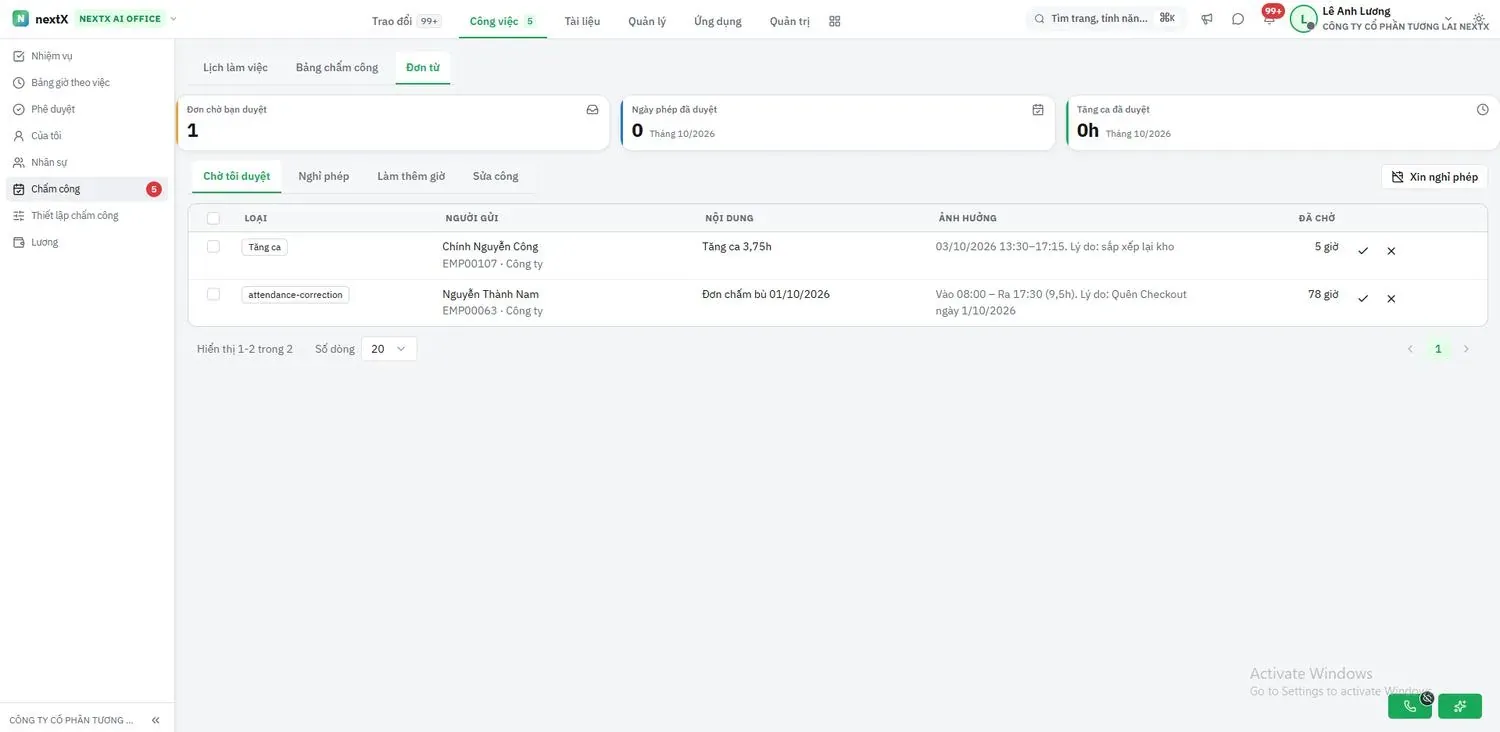Open the Công việc top menu
The image size is (1500, 732).
[x=503, y=21]
